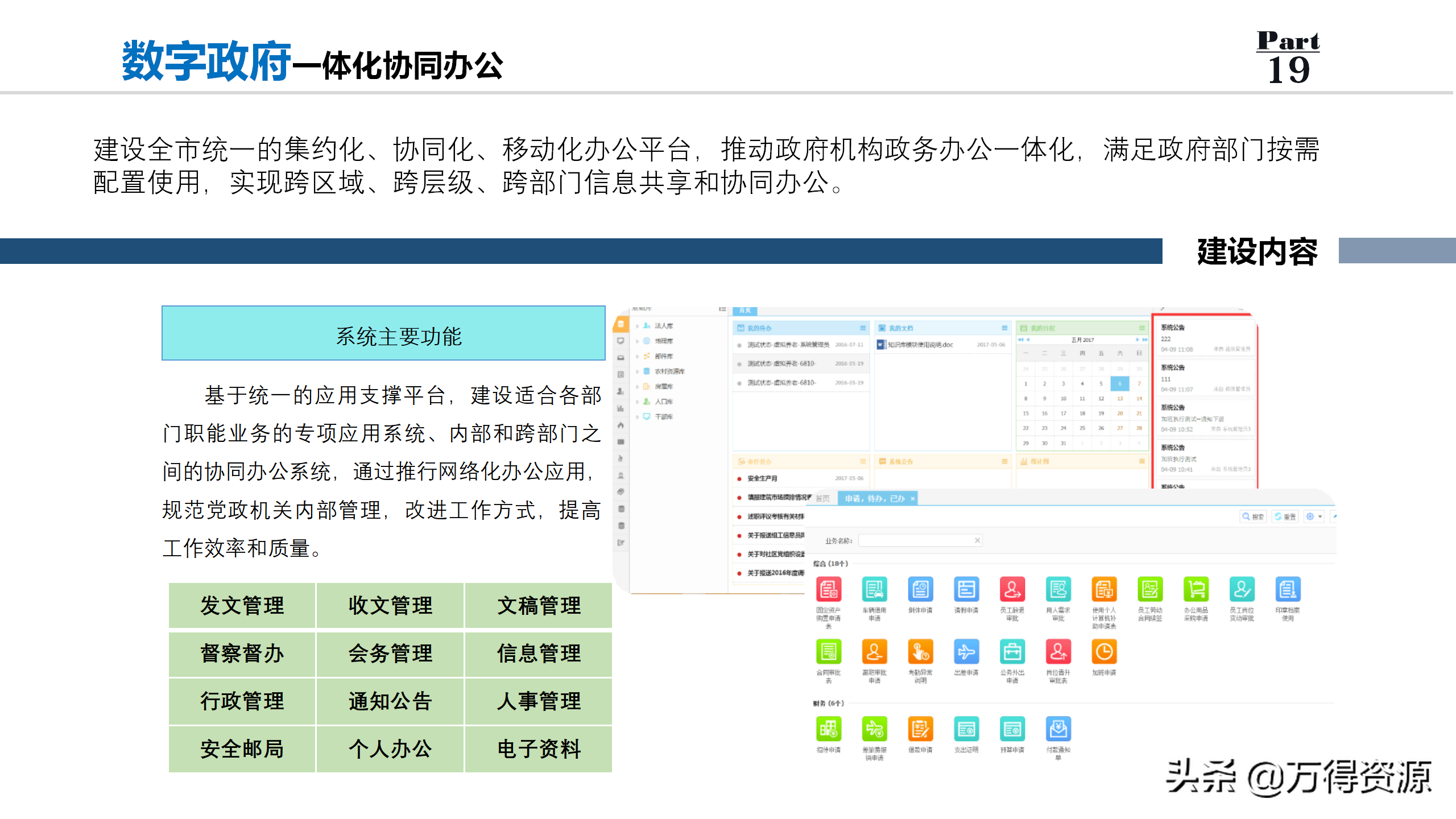The height and width of the screenshot is (819, 1456).
Task: Open the 招待申请 icon
Action: pos(829,729)
